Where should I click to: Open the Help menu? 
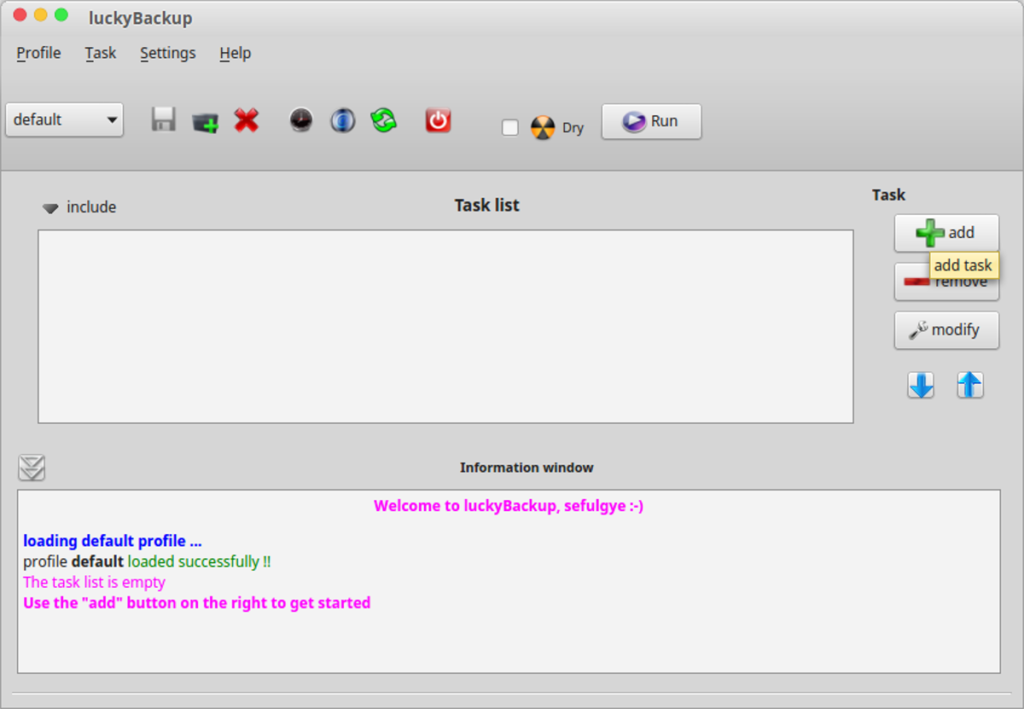pyautogui.click(x=235, y=53)
